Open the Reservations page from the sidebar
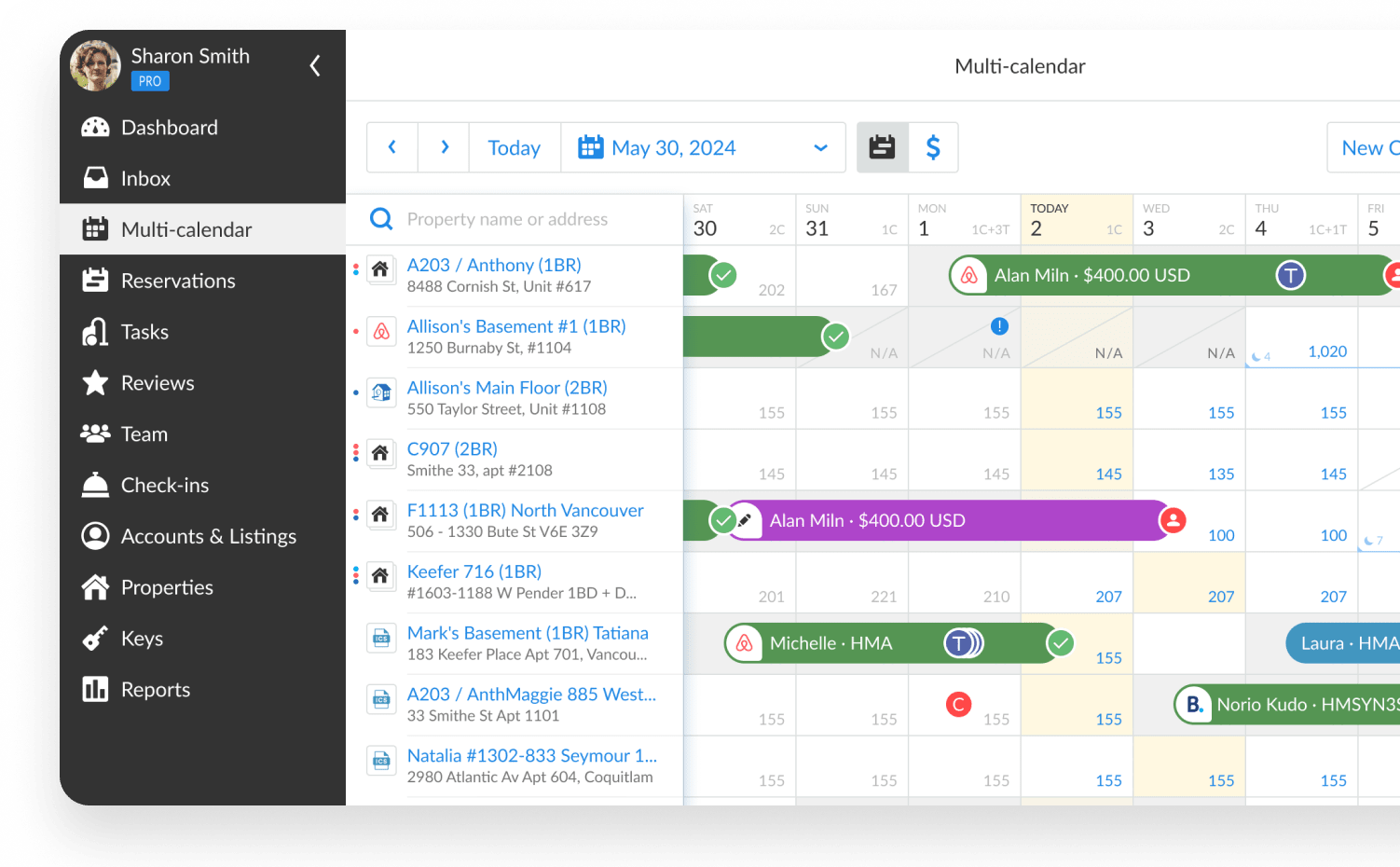1400x867 pixels. click(x=96, y=280)
